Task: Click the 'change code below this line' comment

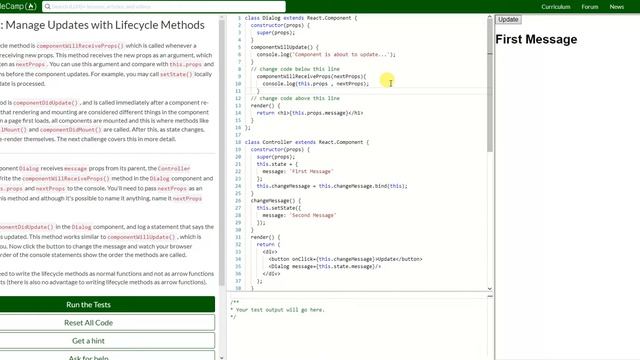Action: point(295,69)
